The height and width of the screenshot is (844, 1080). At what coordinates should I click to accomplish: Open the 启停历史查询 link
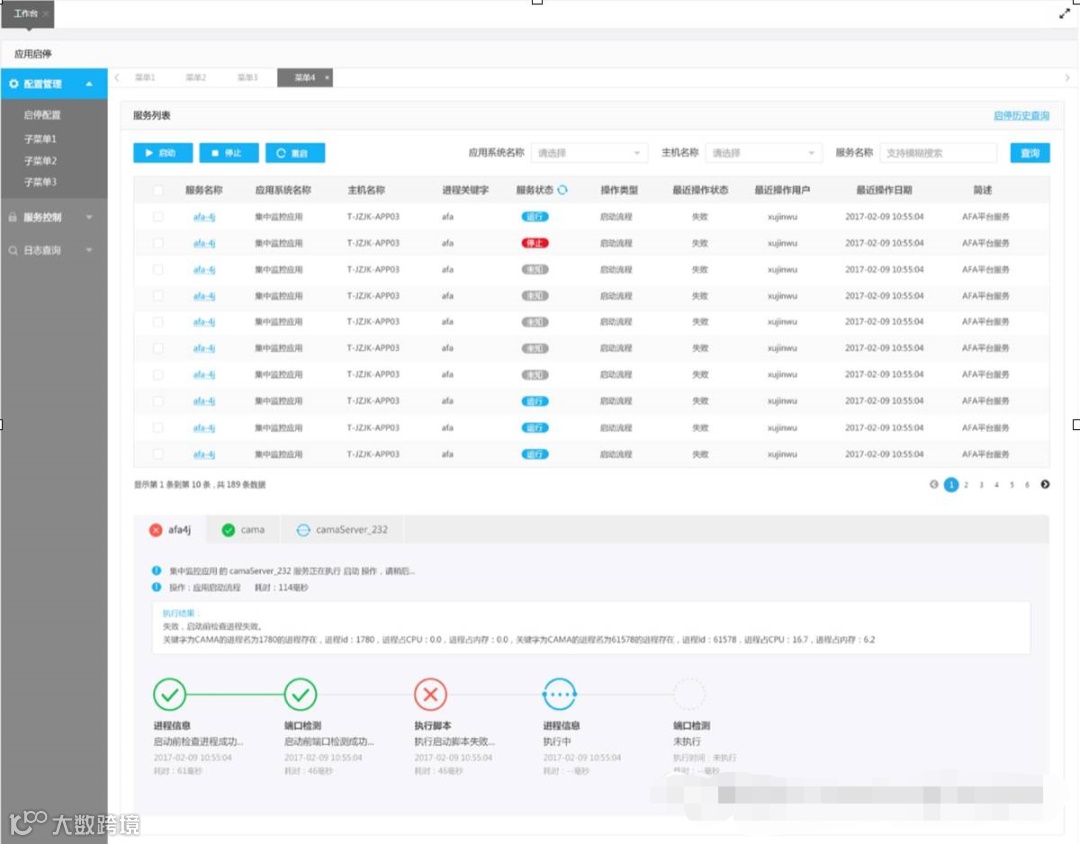[x=1021, y=116]
